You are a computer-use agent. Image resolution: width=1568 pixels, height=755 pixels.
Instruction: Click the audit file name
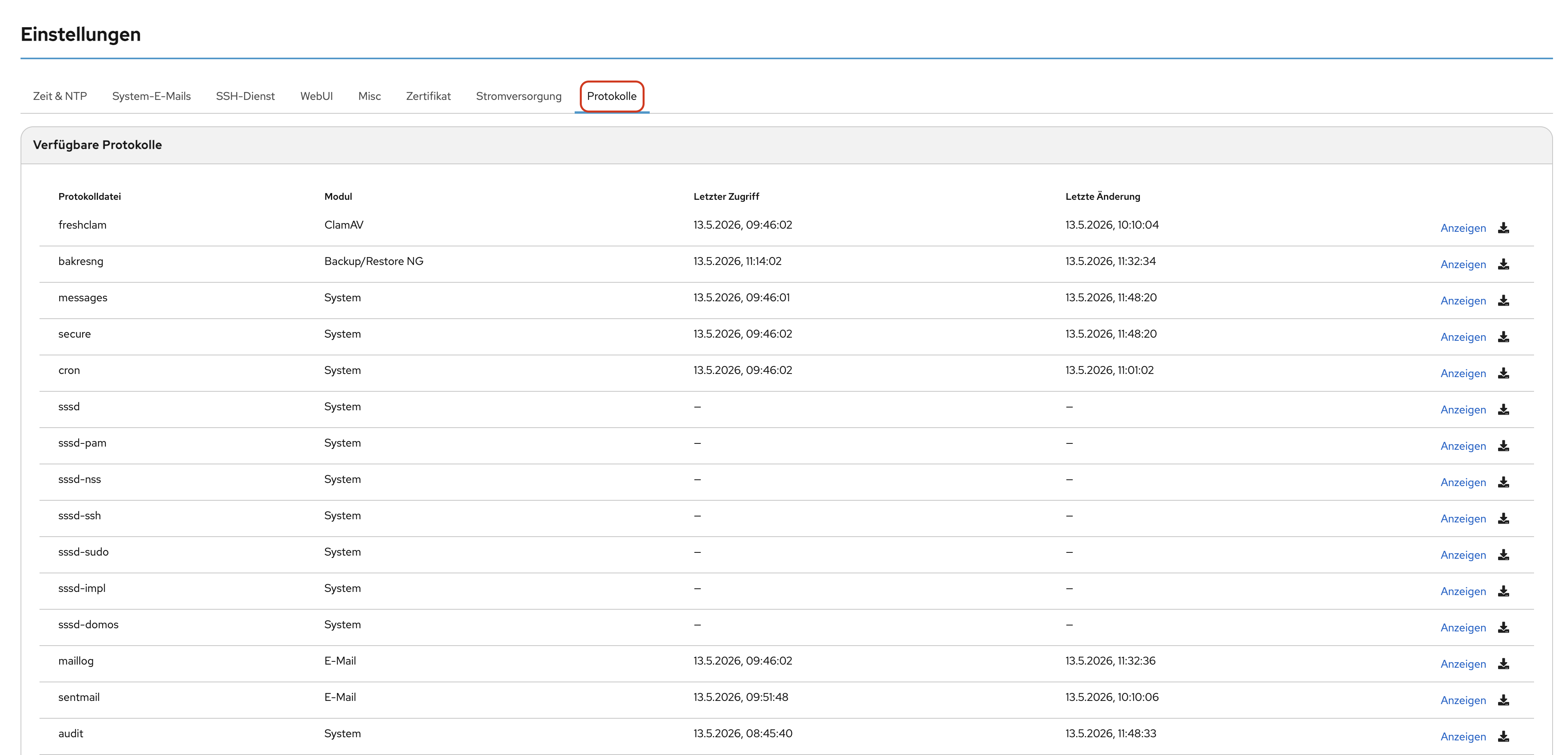click(x=71, y=734)
